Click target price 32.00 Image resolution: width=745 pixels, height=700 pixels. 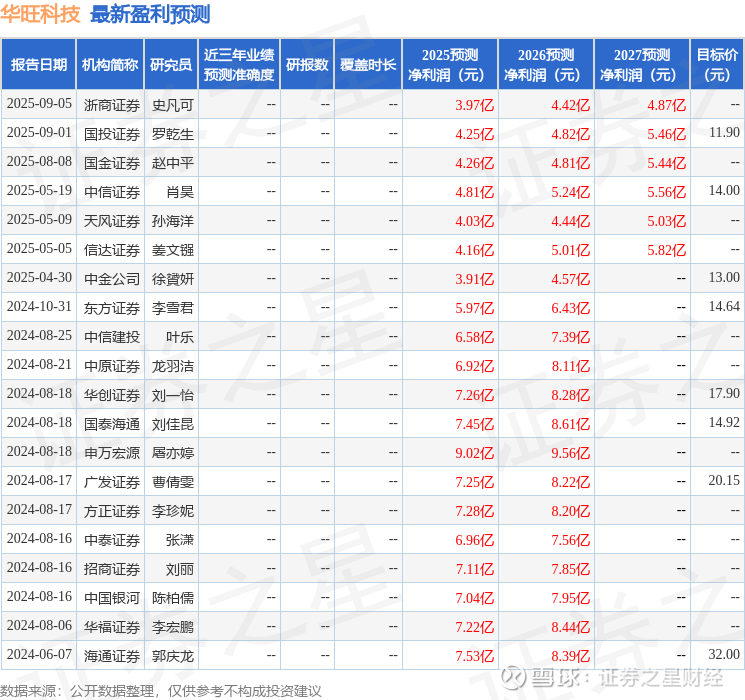(724, 654)
